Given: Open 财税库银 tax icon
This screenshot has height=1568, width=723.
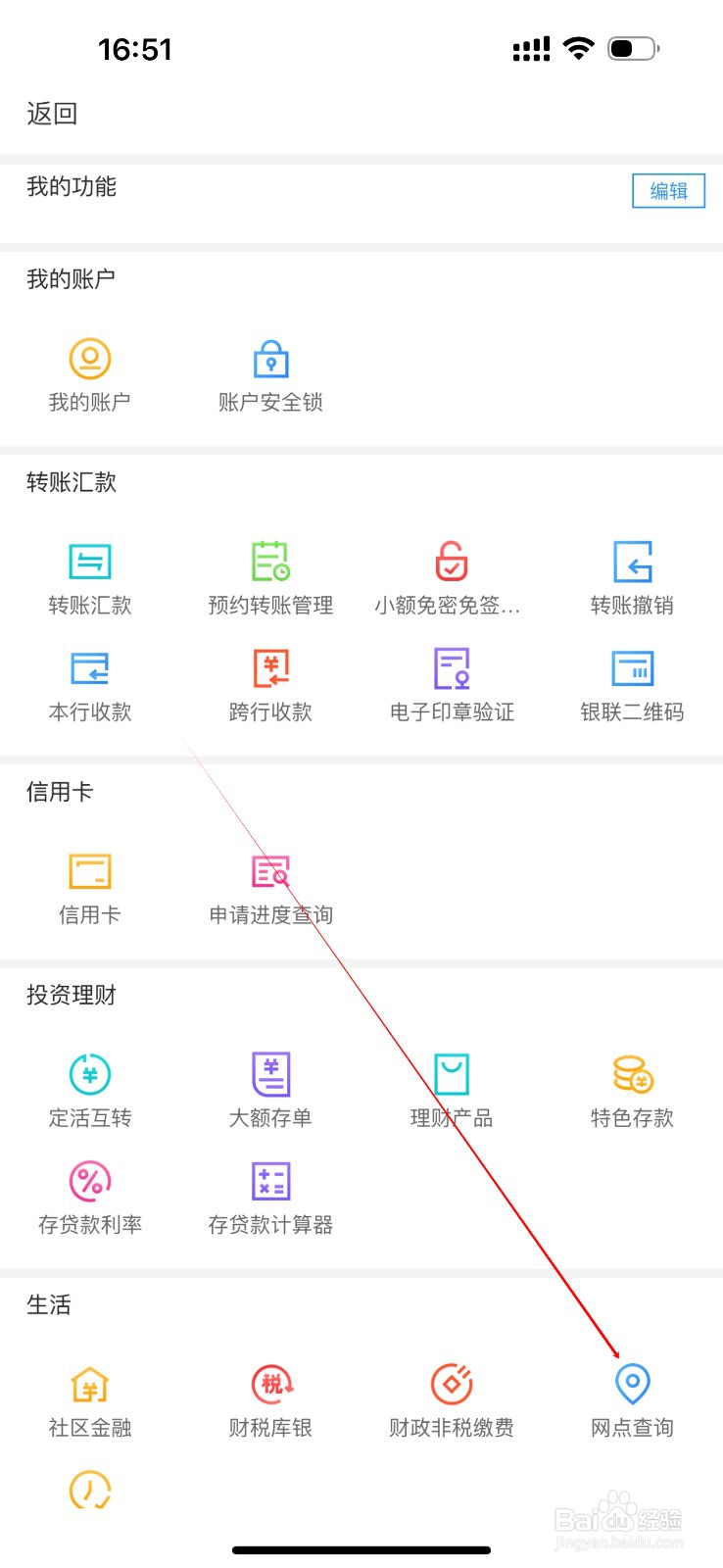Looking at the screenshot, I should pyautogui.click(x=272, y=1384).
